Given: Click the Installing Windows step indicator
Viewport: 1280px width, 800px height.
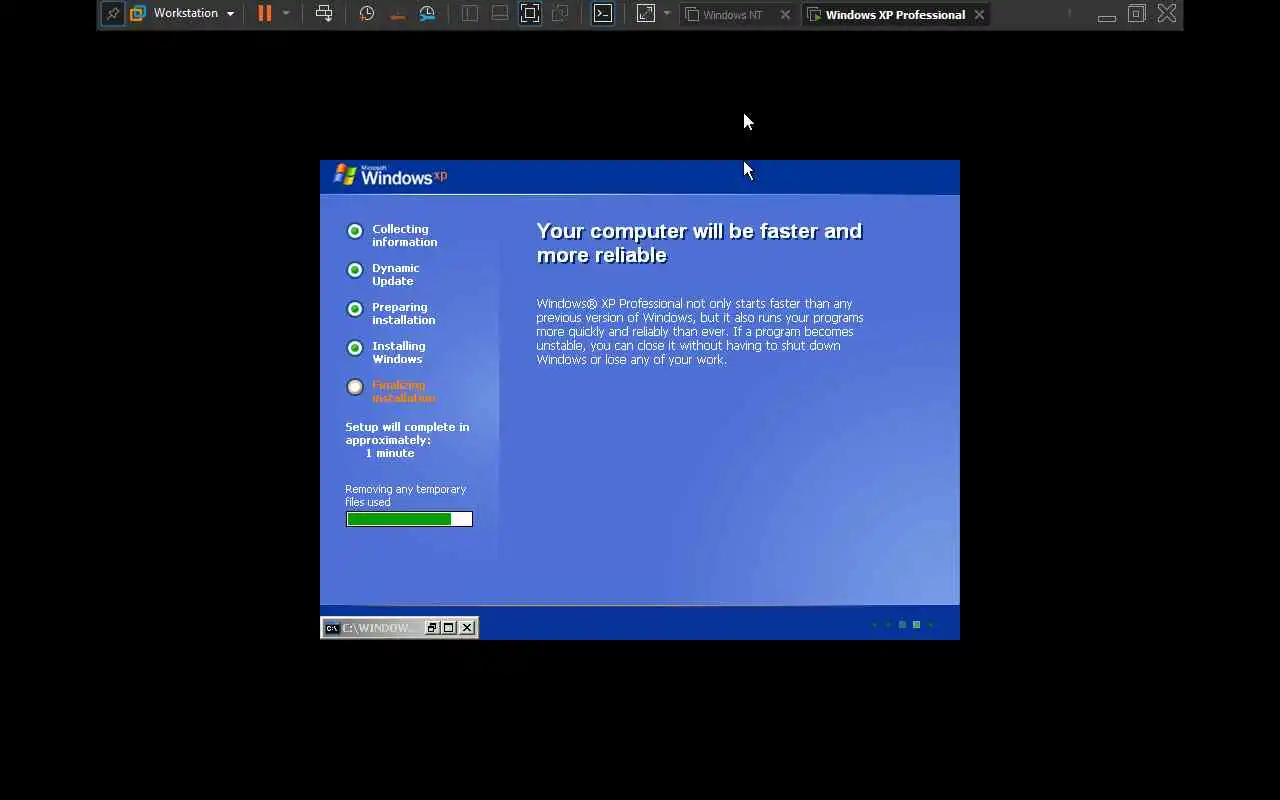Looking at the screenshot, I should click(x=355, y=348).
